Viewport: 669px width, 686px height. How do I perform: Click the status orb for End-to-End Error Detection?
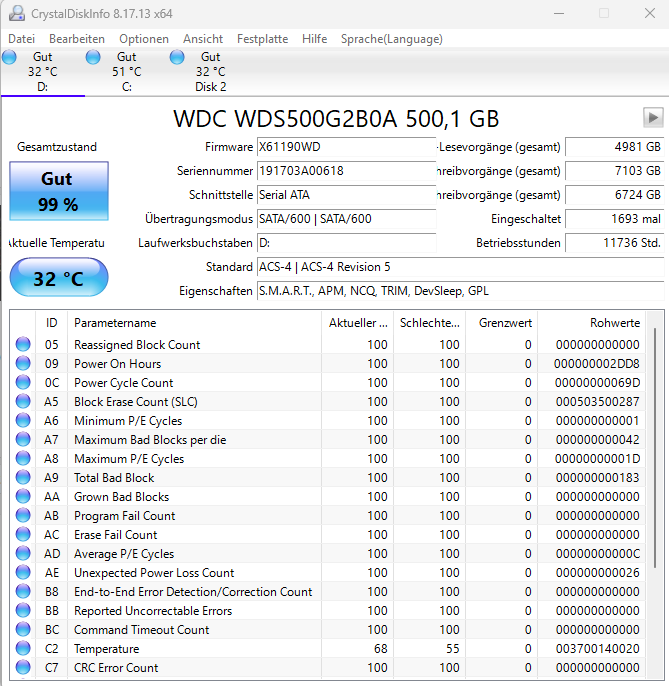click(x=23, y=592)
